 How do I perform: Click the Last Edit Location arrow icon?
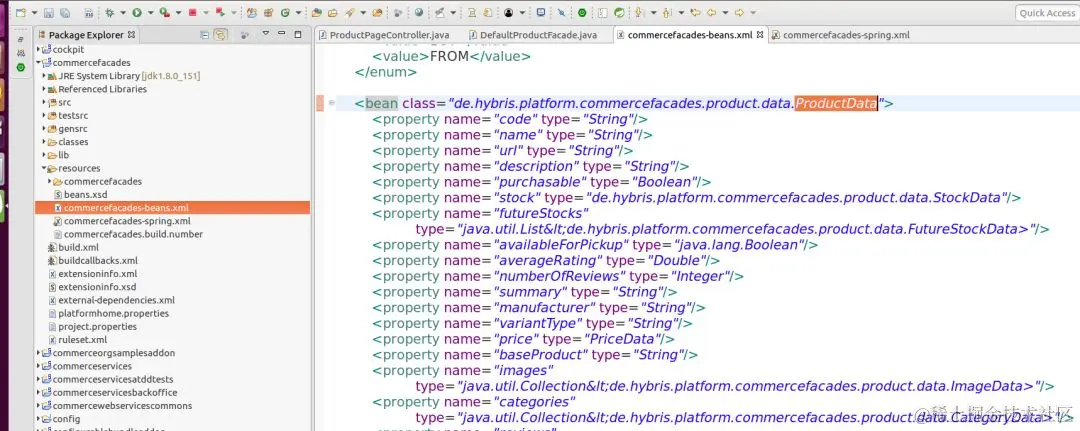click(x=695, y=12)
